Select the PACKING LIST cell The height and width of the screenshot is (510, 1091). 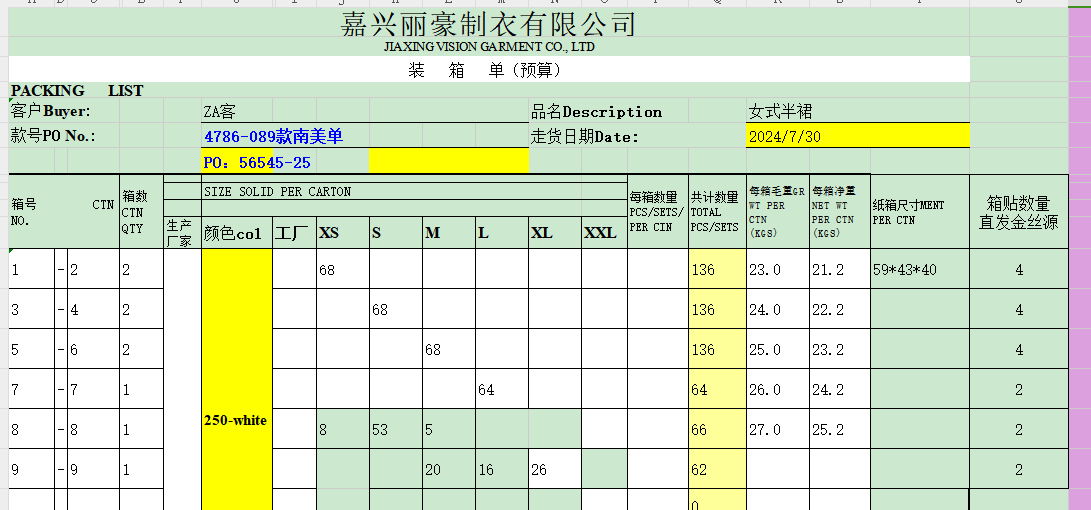click(x=77, y=91)
